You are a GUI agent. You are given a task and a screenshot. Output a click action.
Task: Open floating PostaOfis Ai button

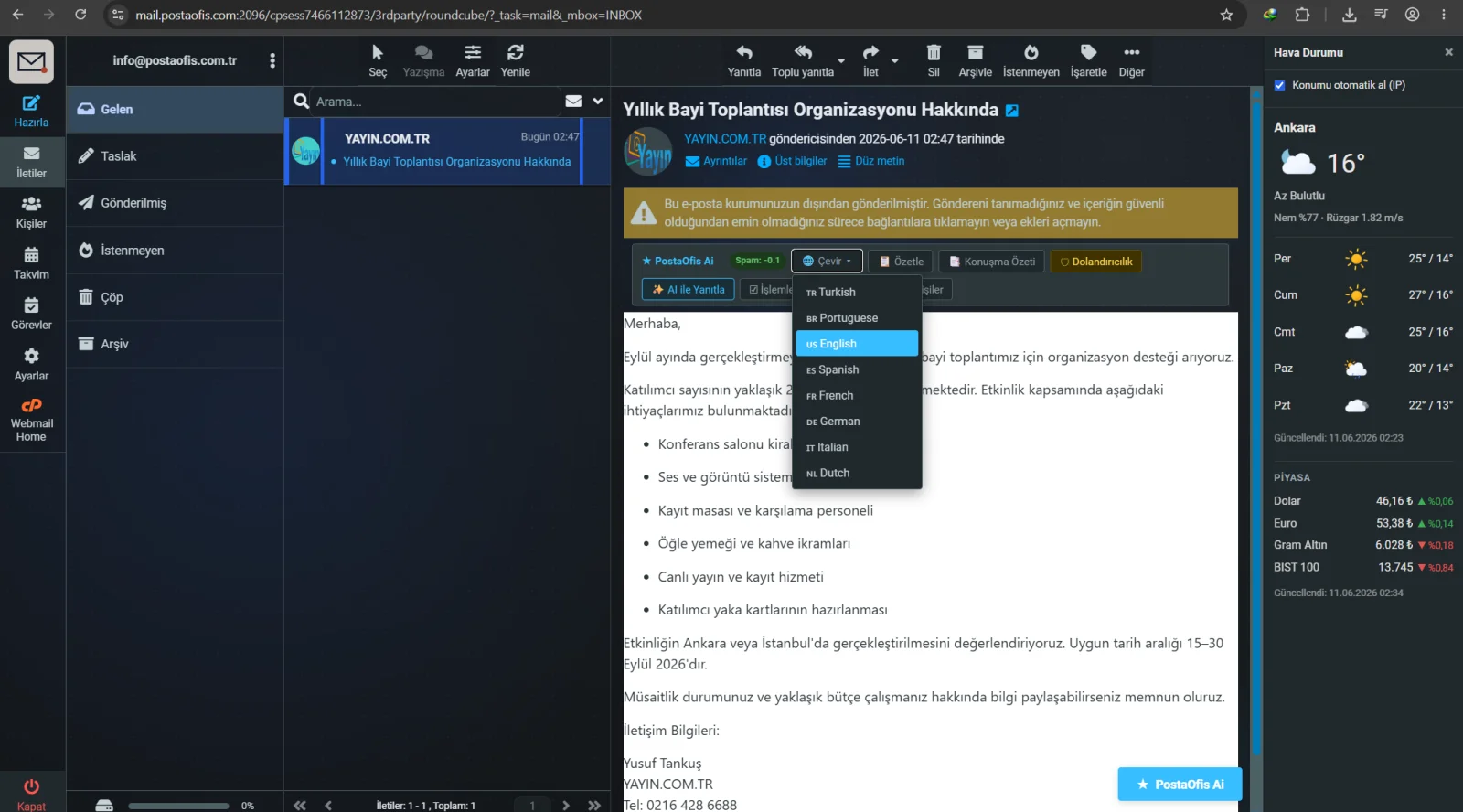tap(1180, 785)
